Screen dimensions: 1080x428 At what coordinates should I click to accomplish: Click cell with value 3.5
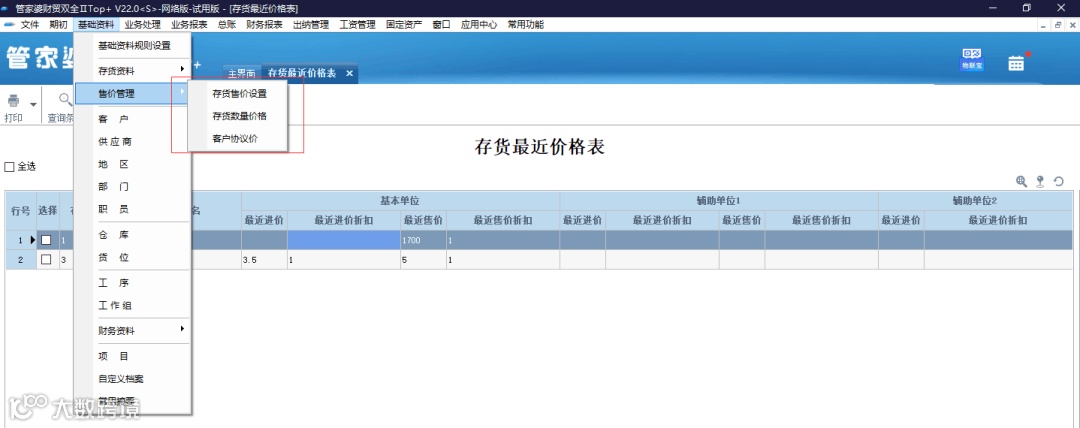click(264, 260)
